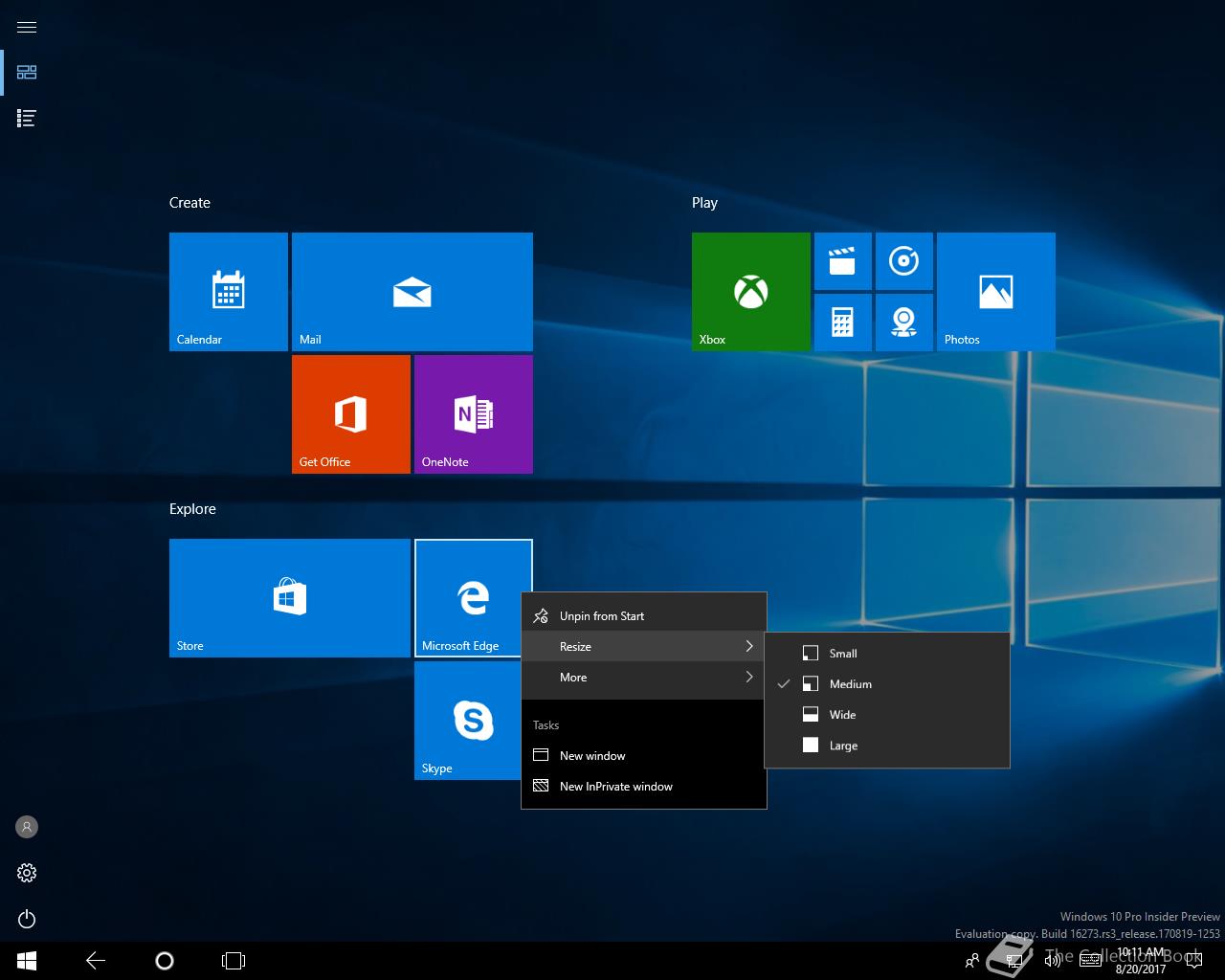Select the checked Medium size option
The image size is (1225, 980).
[887, 684]
